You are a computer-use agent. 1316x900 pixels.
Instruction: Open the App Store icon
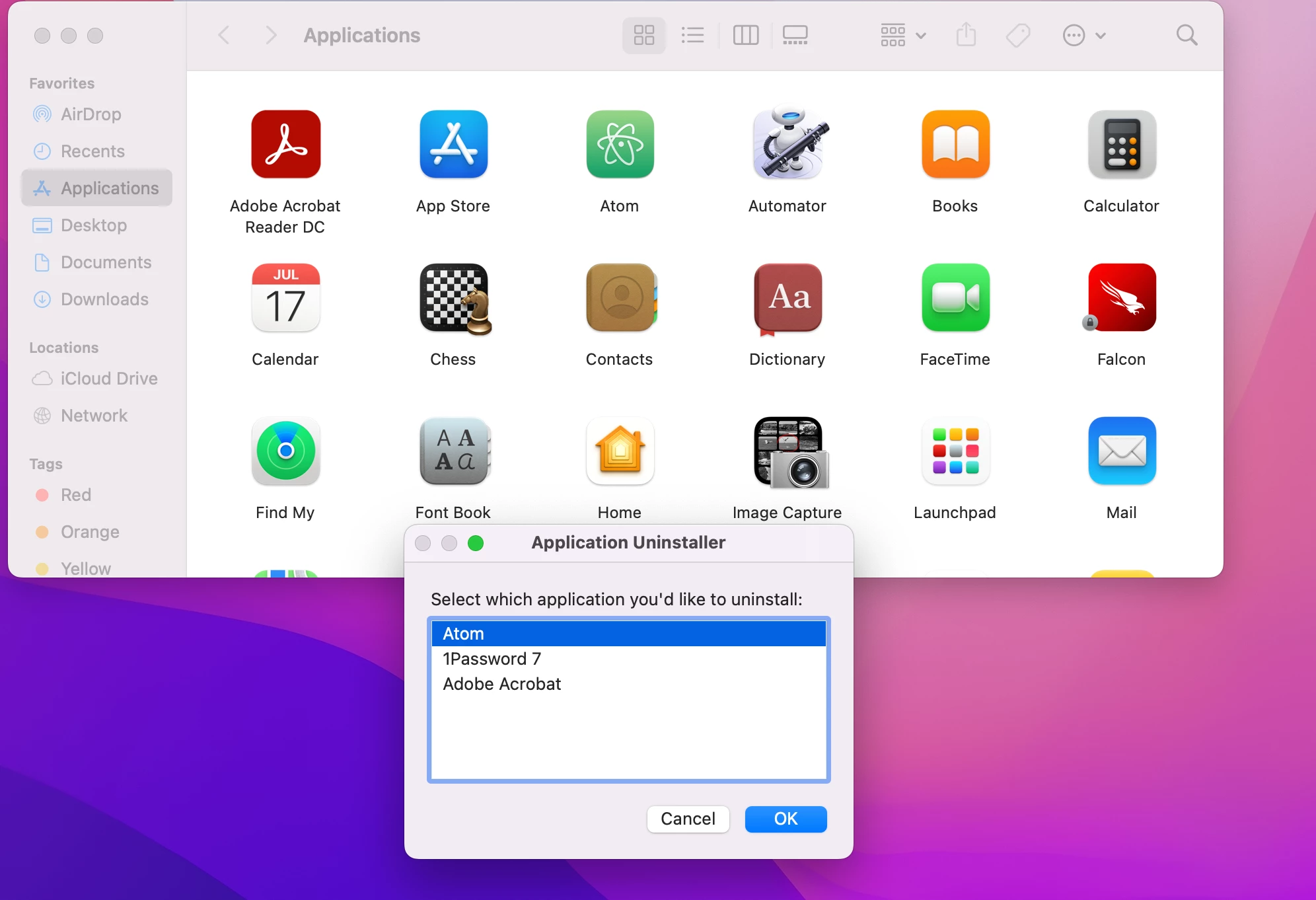(453, 144)
